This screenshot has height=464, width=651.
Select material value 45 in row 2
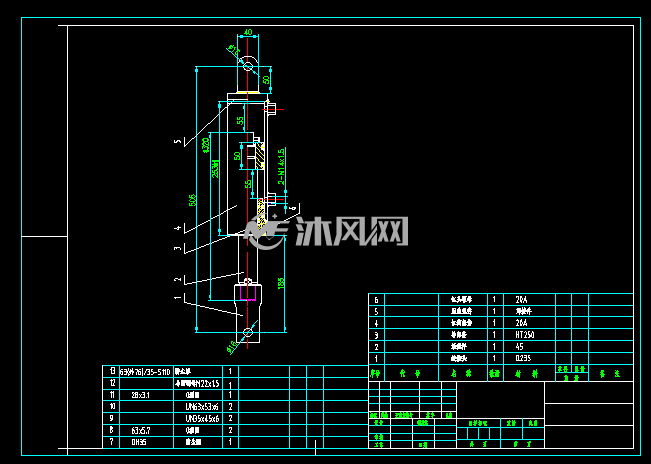pyautogui.click(x=519, y=347)
